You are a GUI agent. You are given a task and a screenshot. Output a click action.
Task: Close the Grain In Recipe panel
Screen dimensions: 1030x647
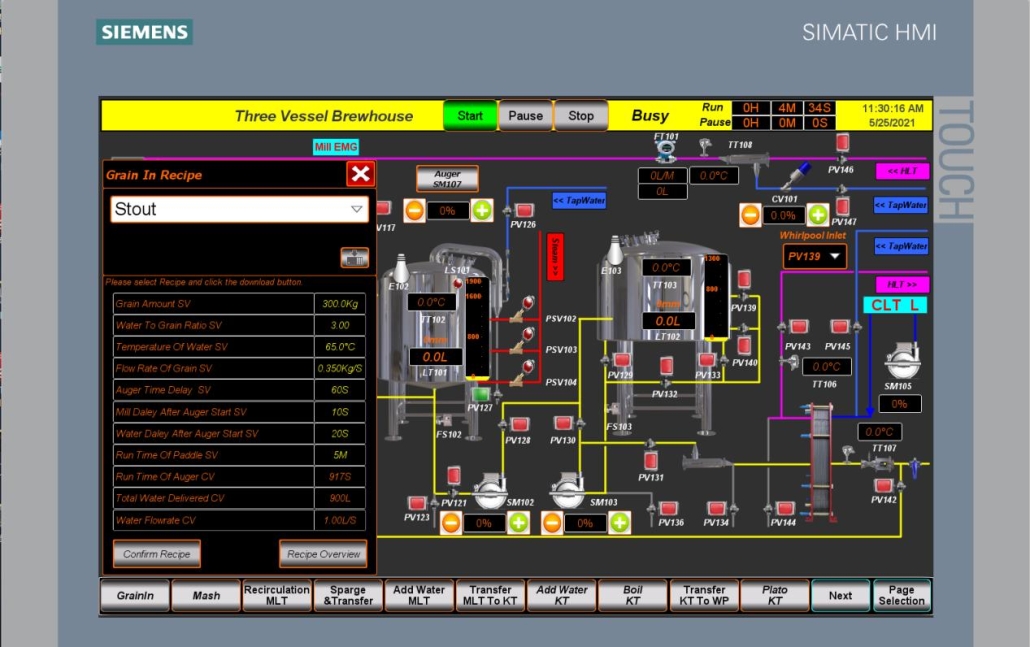point(361,174)
